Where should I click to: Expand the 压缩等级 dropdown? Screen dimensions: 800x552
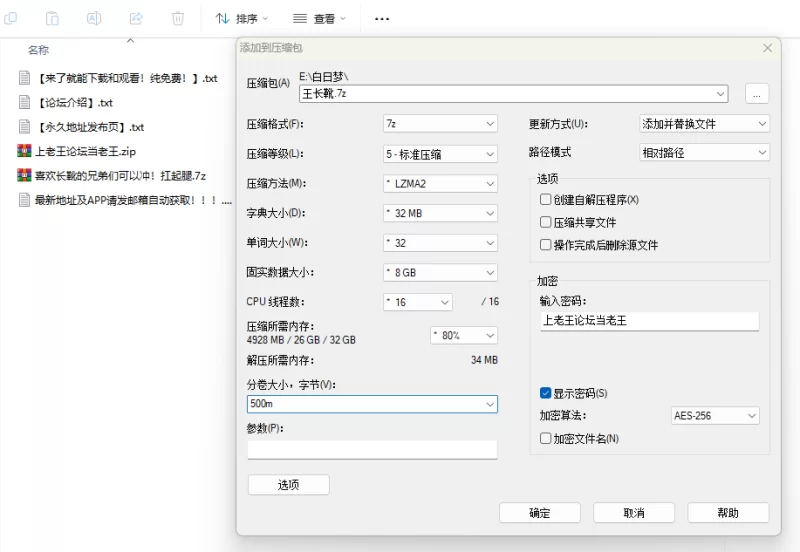(x=440, y=154)
